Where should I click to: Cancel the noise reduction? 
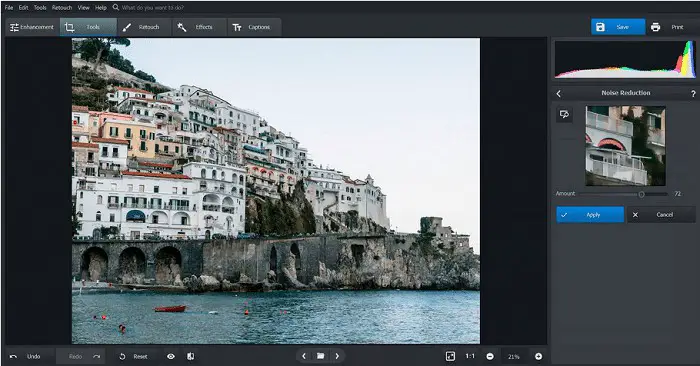pyautogui.click(x=661, y=215)
